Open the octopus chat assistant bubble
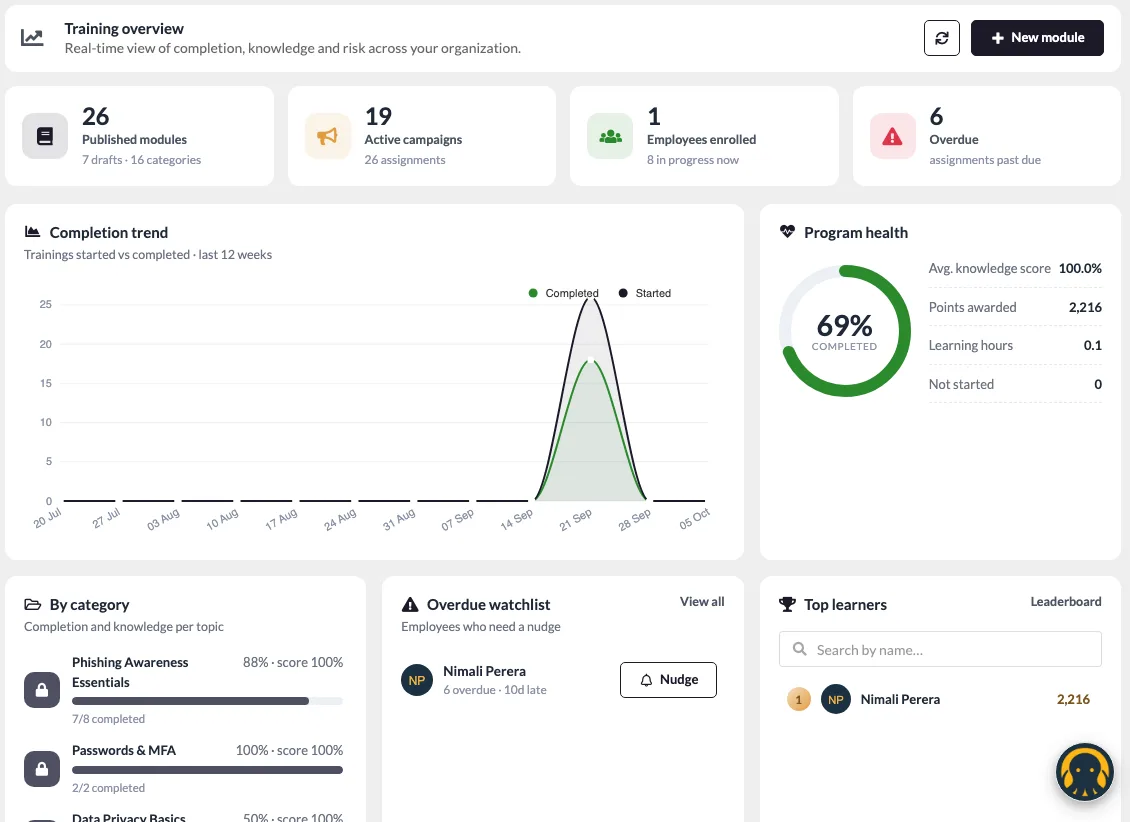Image resolution: width=1130 pixels, height=822 pixels. click(x=1085, y=772)
